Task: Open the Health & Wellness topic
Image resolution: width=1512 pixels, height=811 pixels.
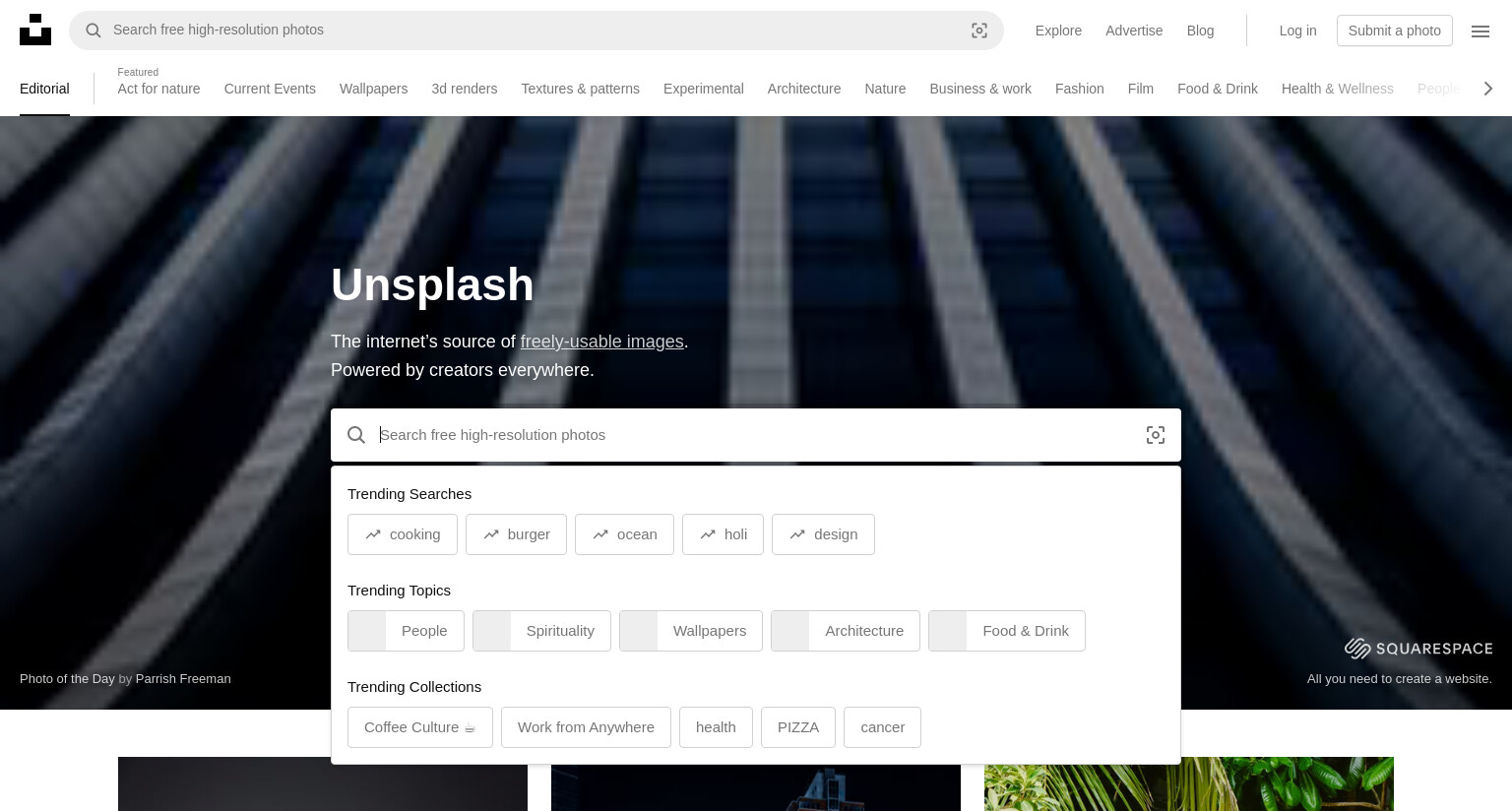Action: [x=1337, y=89]
